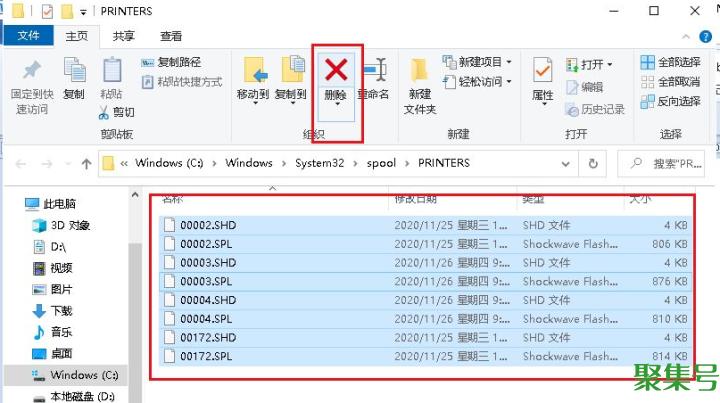
Task: Click the red X Delete icon
Action: [x=337, y=70]
